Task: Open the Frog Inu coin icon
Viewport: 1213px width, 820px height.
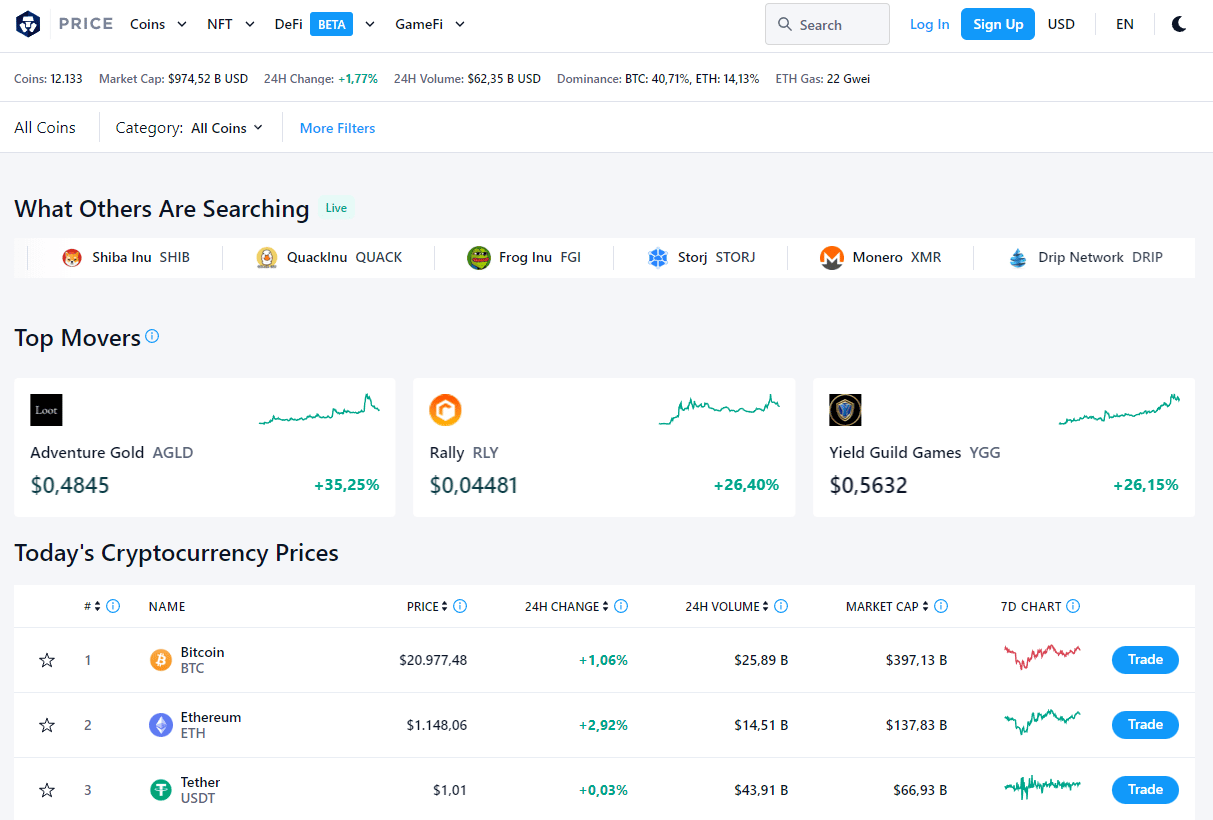Action: [479, 258]
